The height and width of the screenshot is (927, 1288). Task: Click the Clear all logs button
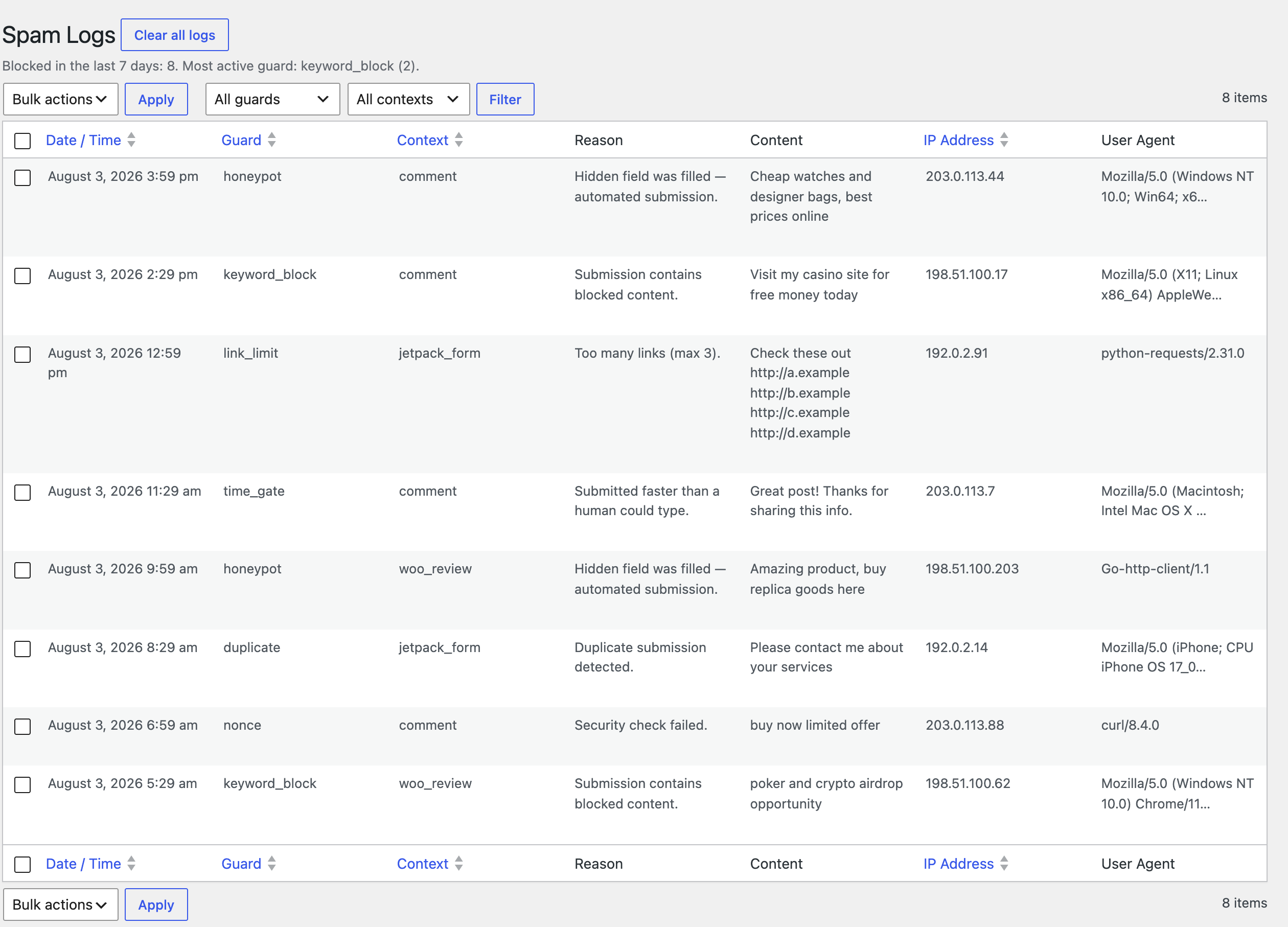pos(175,35)
